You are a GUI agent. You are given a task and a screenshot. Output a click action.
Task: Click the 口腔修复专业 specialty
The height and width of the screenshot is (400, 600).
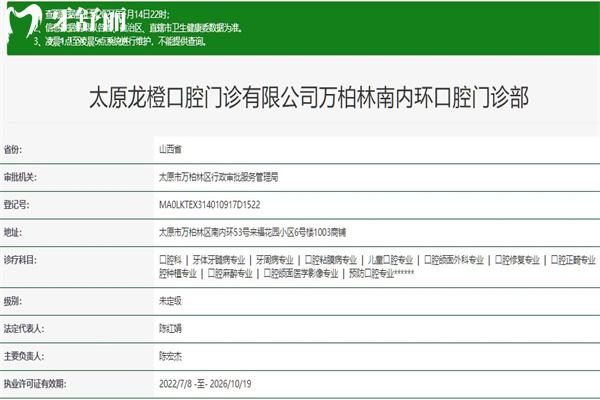[x=517, y=260]
